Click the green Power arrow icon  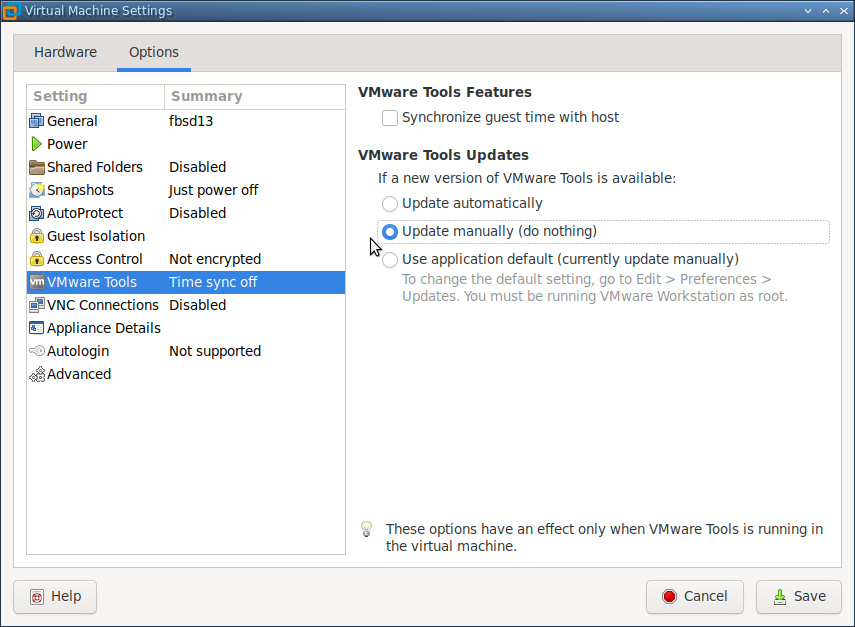coord(37,144)
